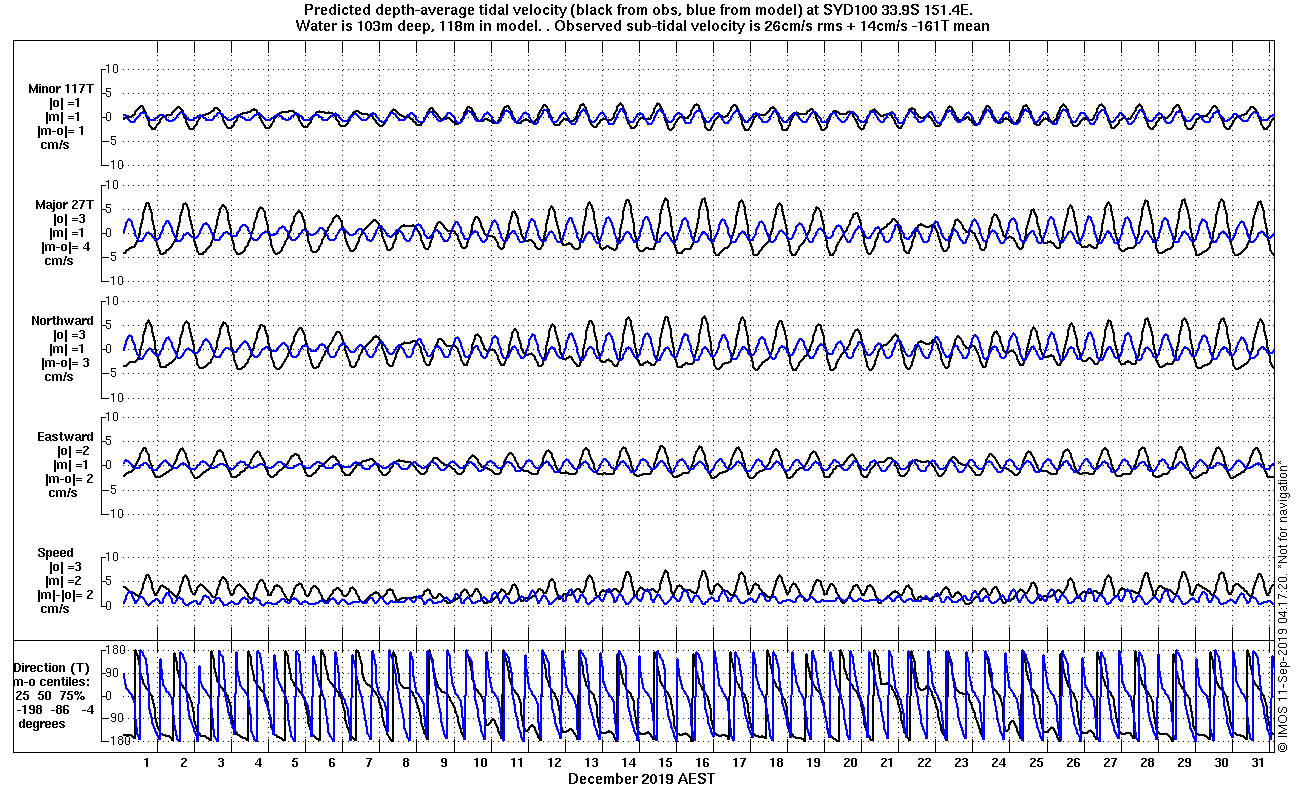Click day '5' on the date axis
The image size is (1300, 800).
pyautogui.click(x=295, y=763)
